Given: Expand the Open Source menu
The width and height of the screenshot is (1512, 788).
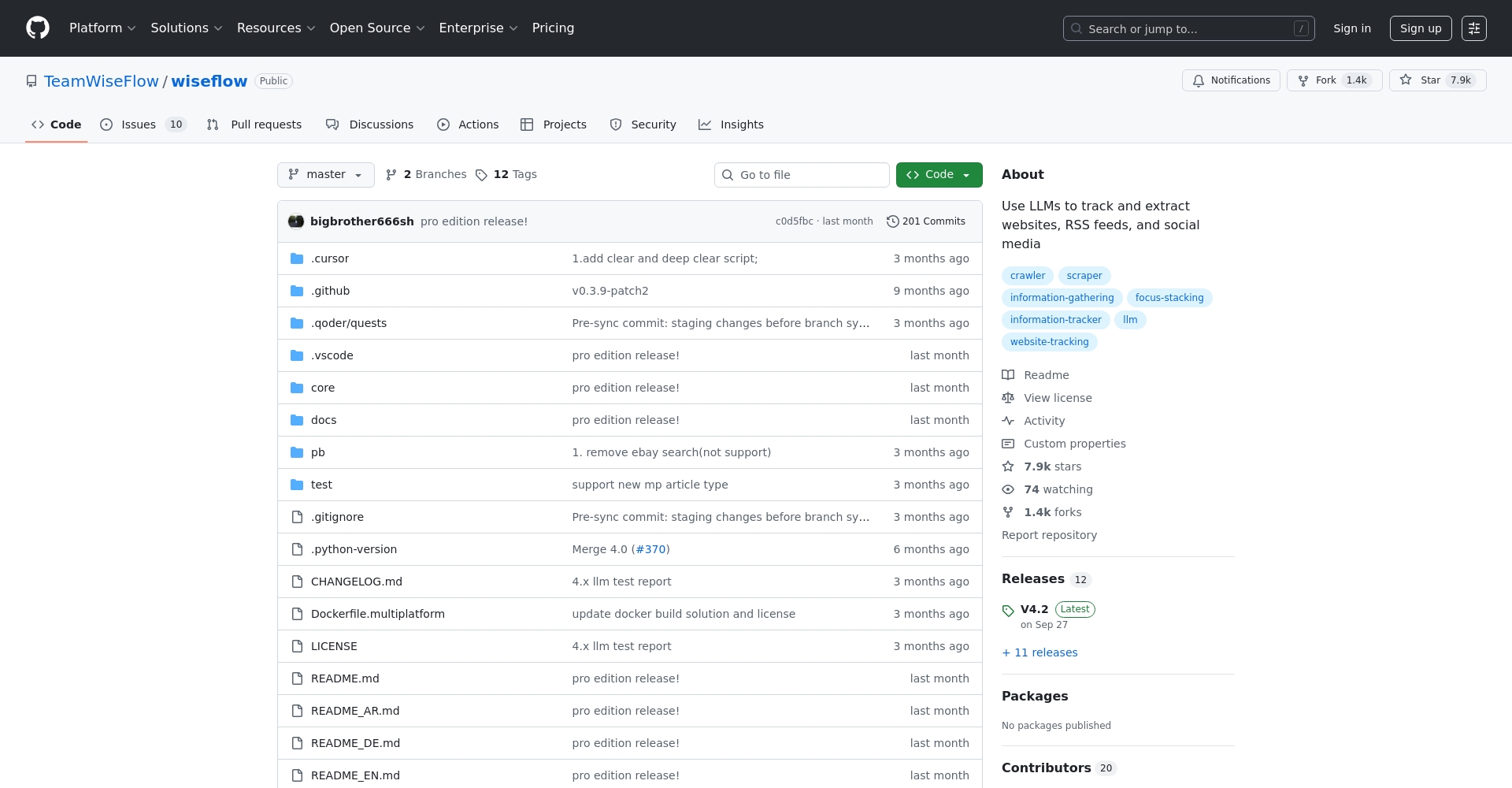Looking at the screenshot, I should tap(376, 28).
